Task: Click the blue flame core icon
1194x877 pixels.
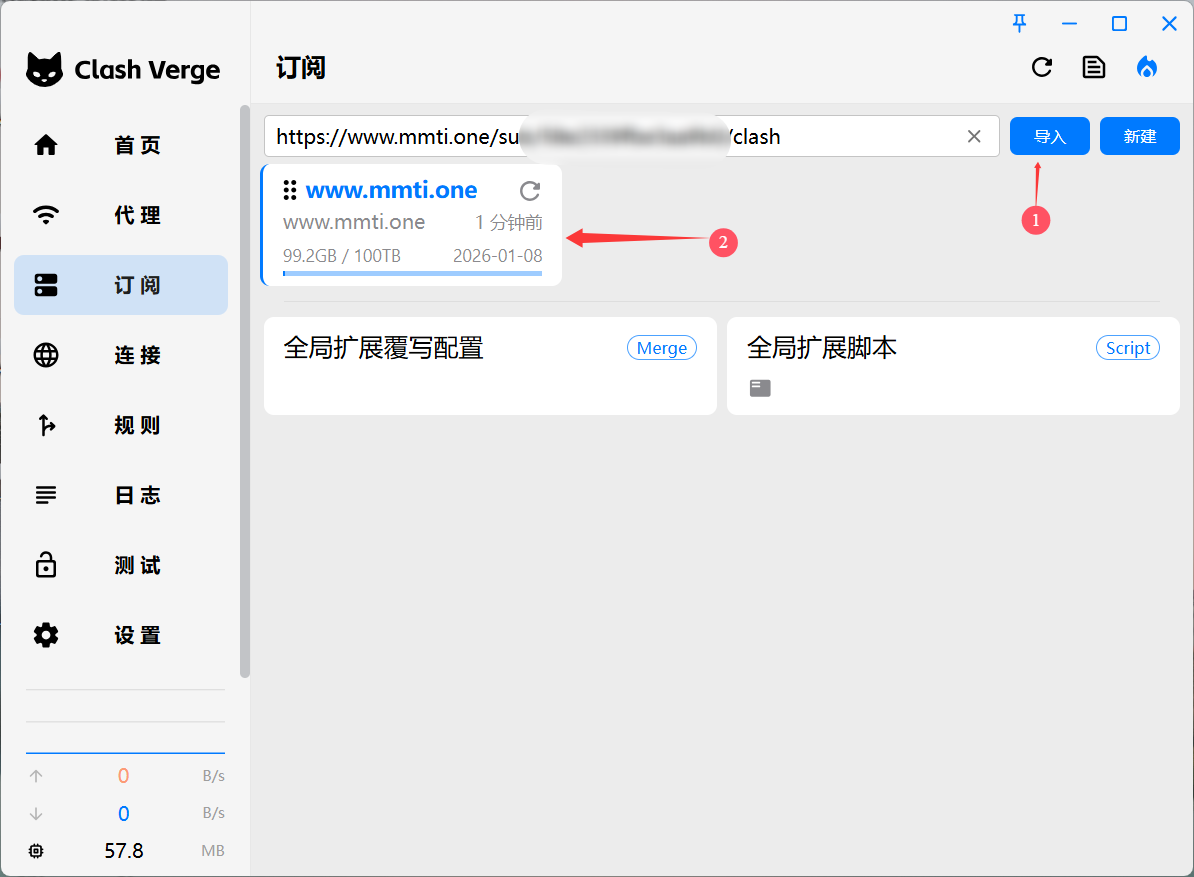Action: (1147, 67)
